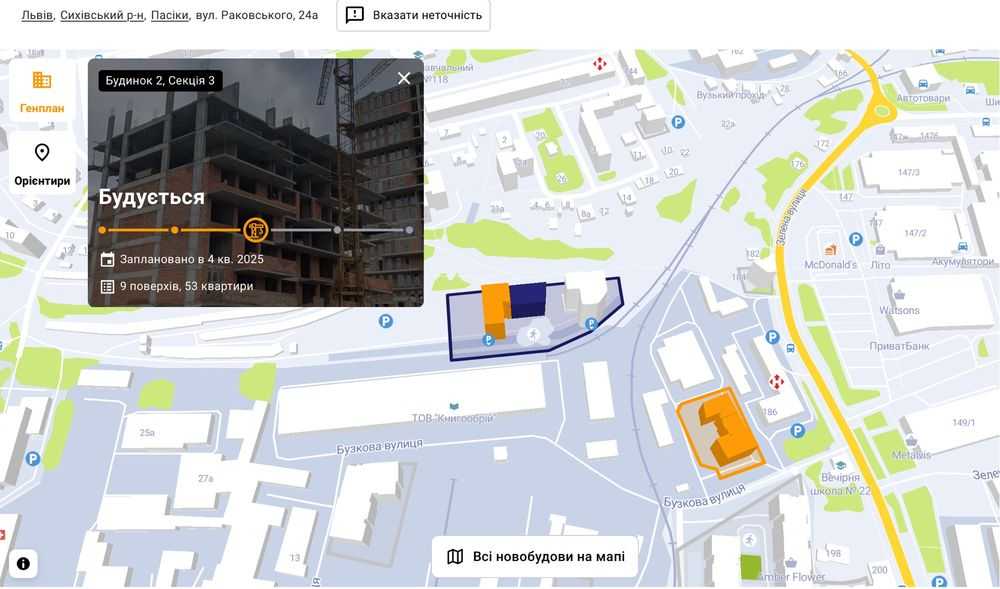Follow the Сихівський р-н breadcrumb link

pyautogui.click(x=102, y=15)
